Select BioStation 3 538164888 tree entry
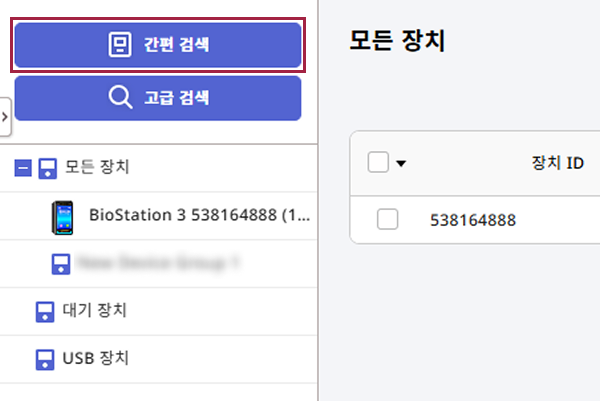 pos(198,215)
